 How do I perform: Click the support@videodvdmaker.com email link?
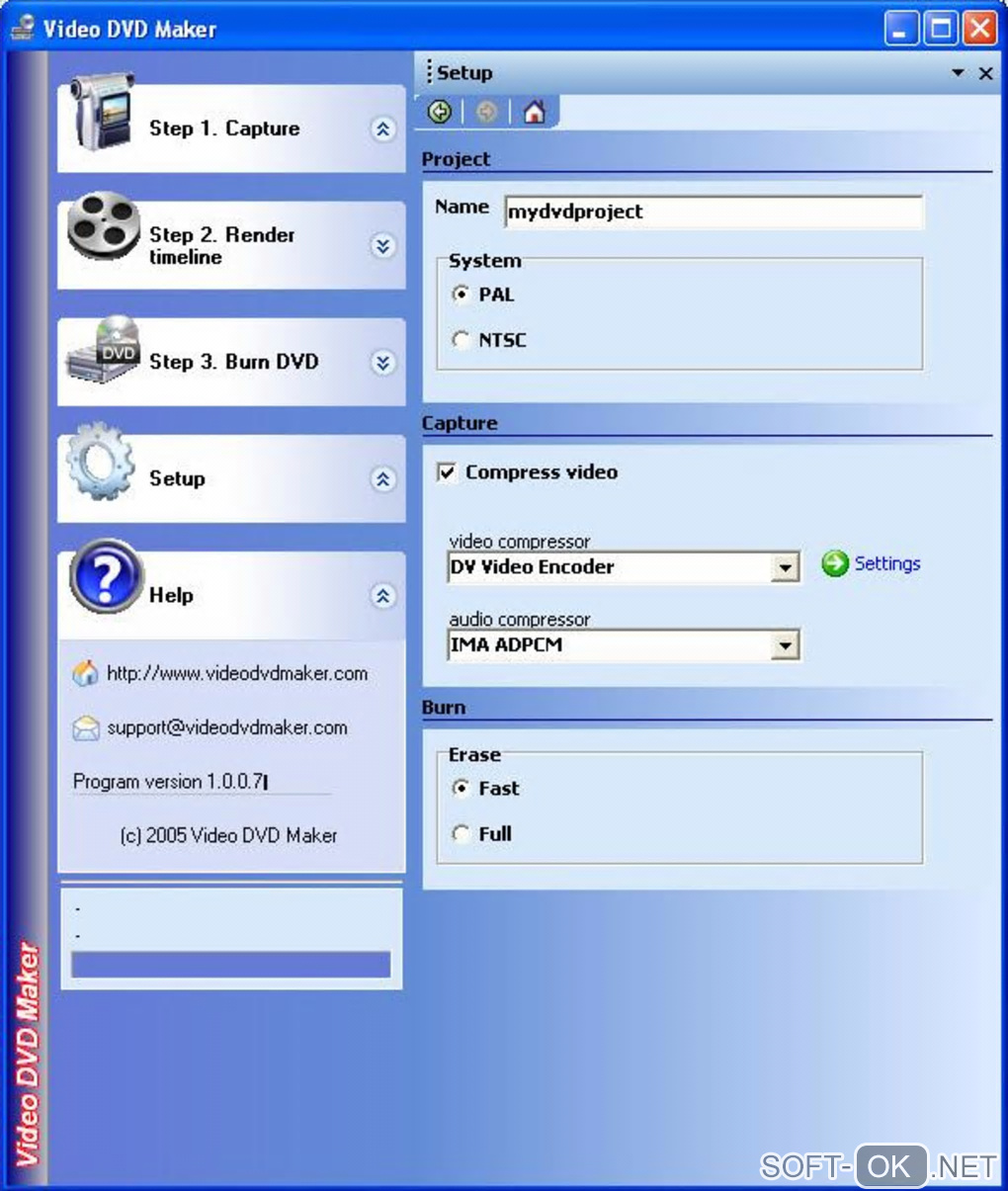pyautogui.click(x=227, y=727)
